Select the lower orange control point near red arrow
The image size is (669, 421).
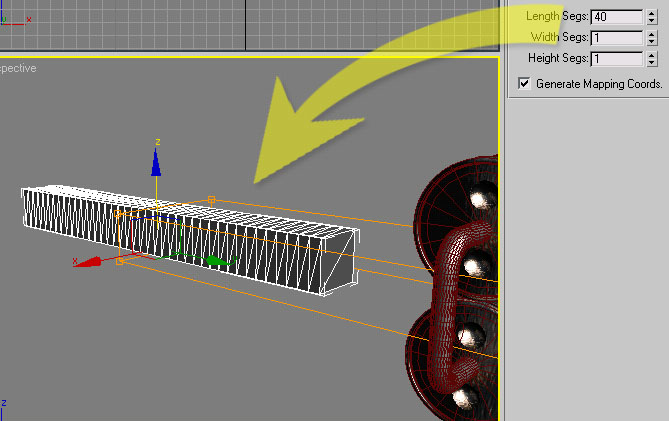(x=120, y=261)
